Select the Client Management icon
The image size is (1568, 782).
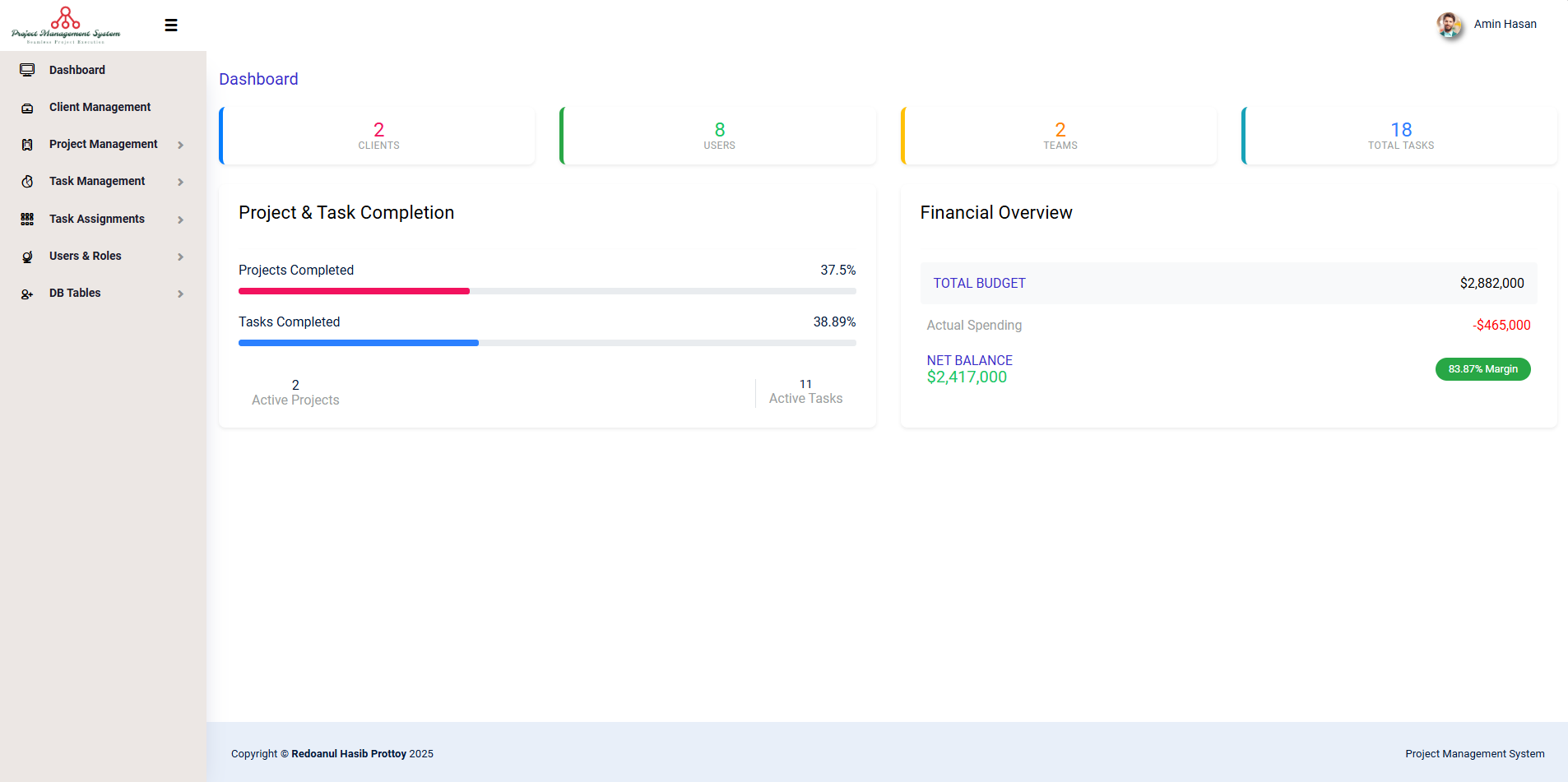tap(27, 107)
